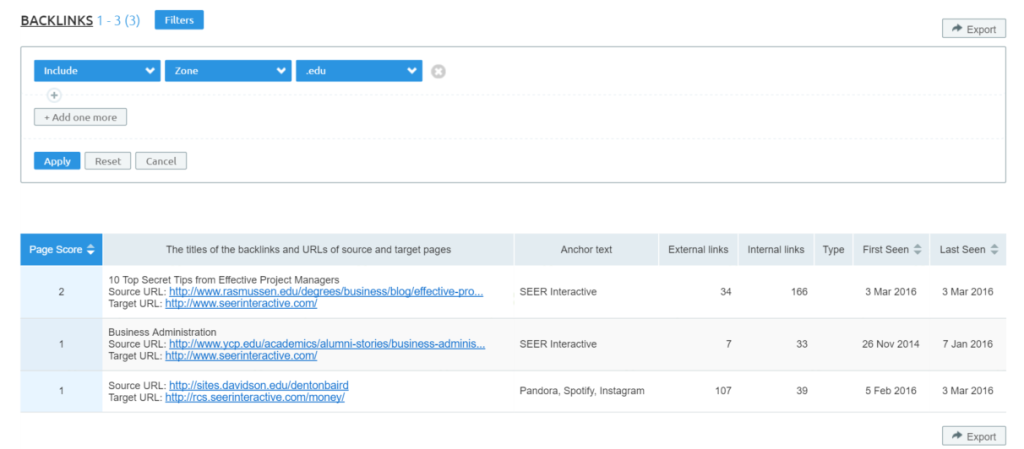Remove the .edu zone filter row

[x=438, y=71]
